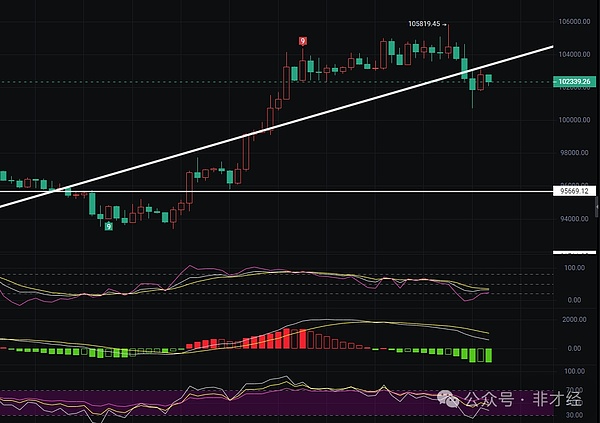Click the red 9 sell signal marker
This screenshot has height=423, width=600.
[302, 41]
